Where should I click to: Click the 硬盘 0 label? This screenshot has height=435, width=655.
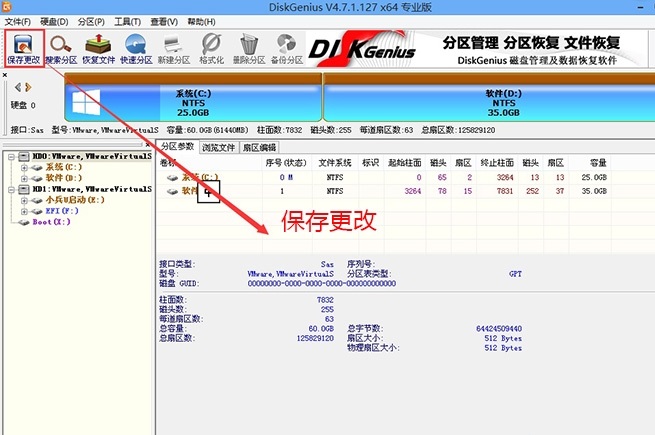click(23, 105)
